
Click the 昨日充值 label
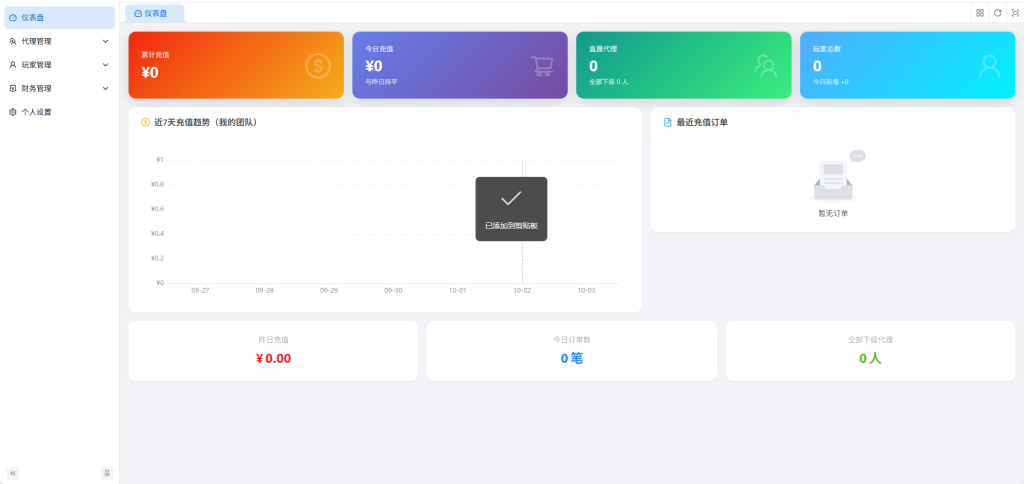[x=274, y=340]
